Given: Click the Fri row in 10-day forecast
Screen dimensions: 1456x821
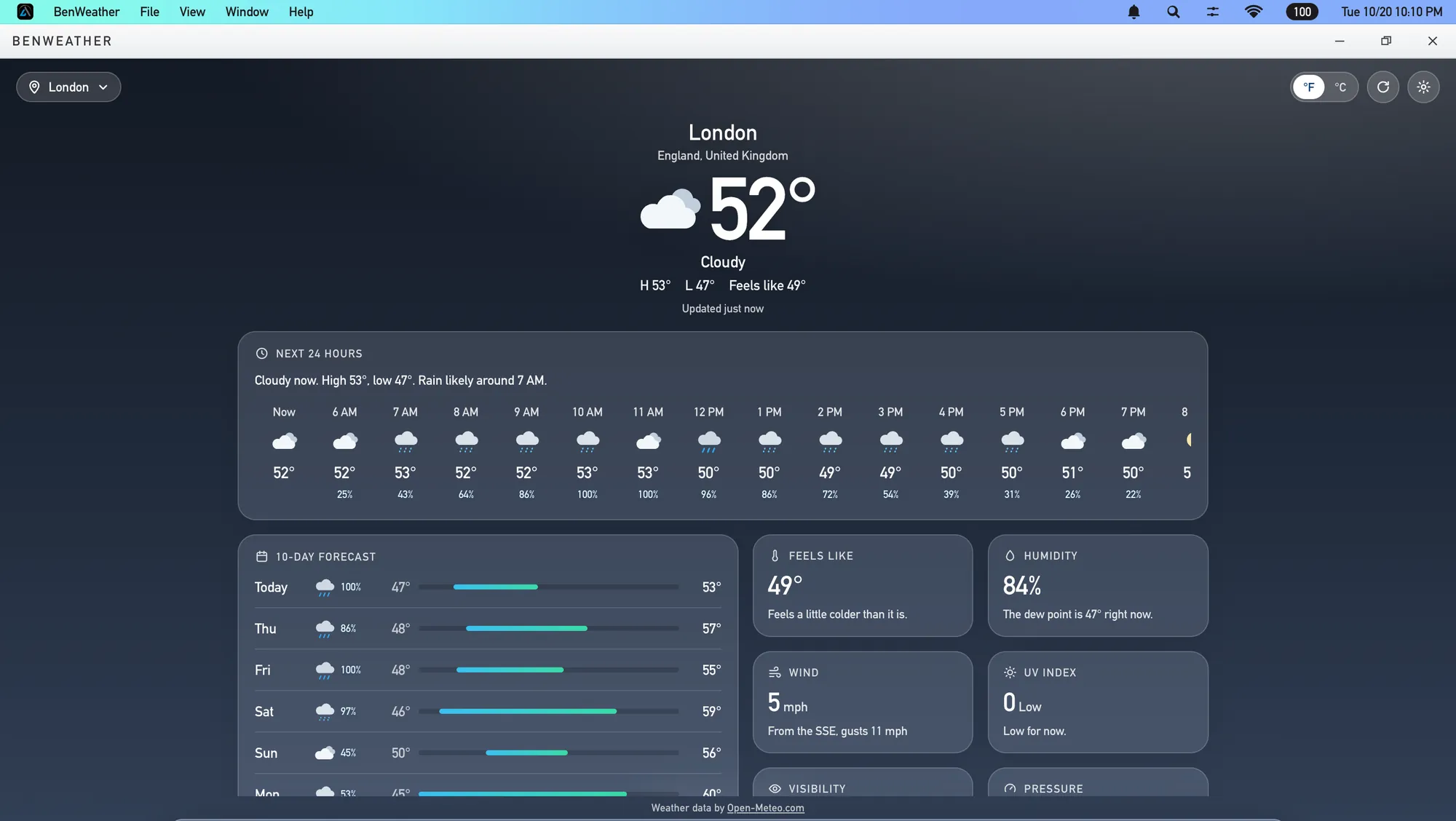Looking at the screenshot, I should (488, 670).
